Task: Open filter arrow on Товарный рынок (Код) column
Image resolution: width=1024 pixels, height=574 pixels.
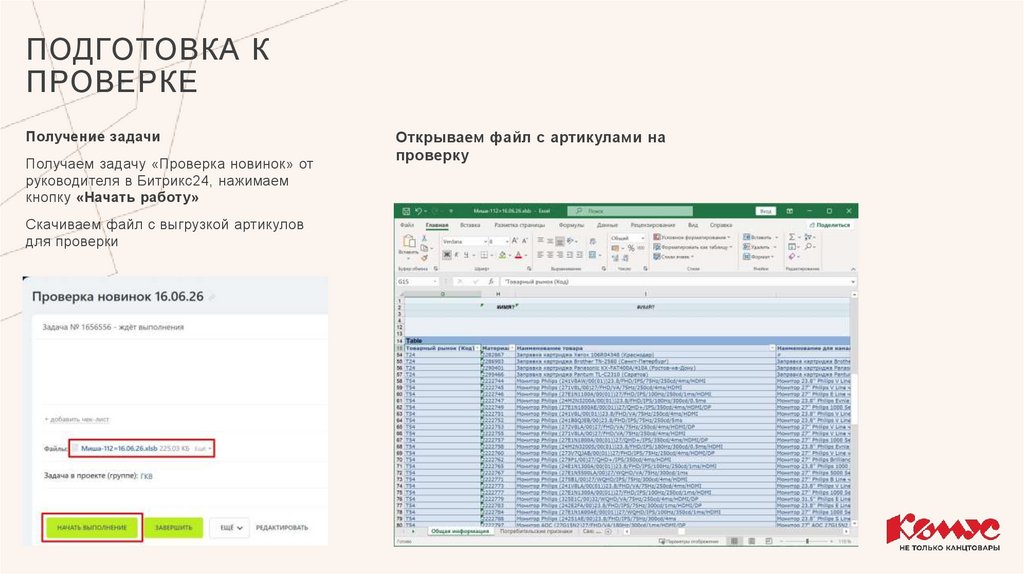Action: coord(477,349)
